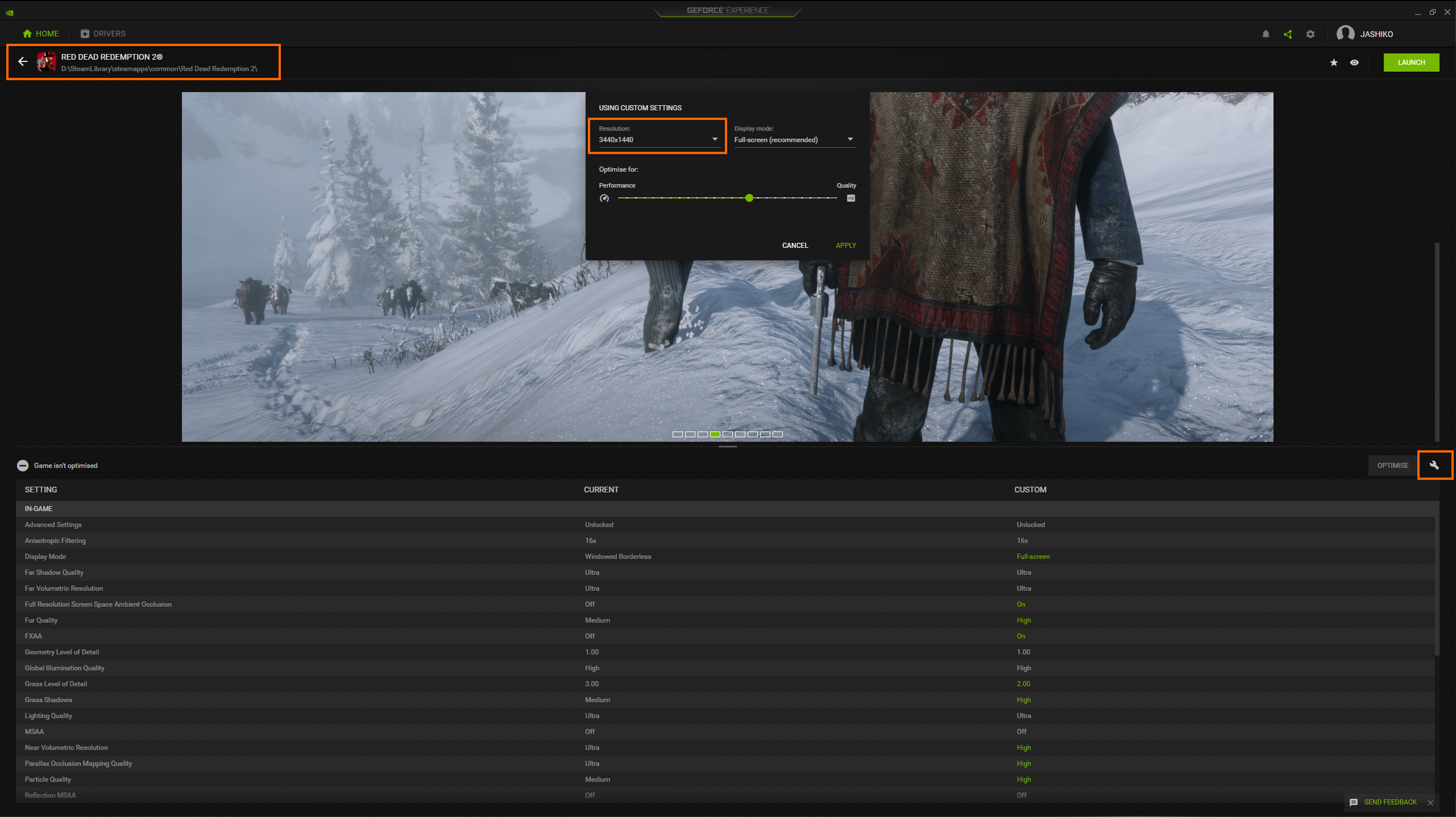Click the SETTING column header

coord(41,490)
